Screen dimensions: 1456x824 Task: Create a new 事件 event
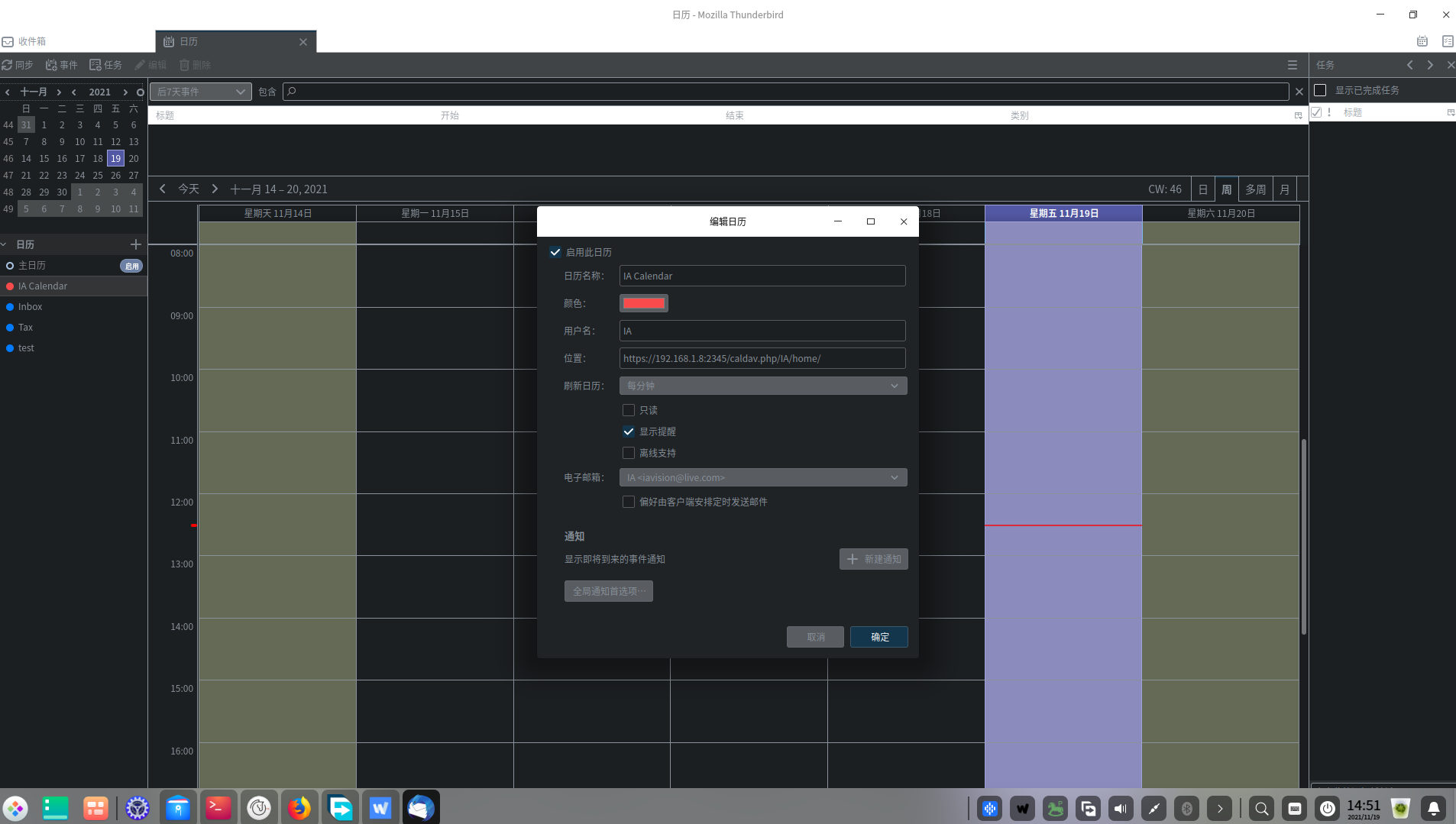coord(62,65)
